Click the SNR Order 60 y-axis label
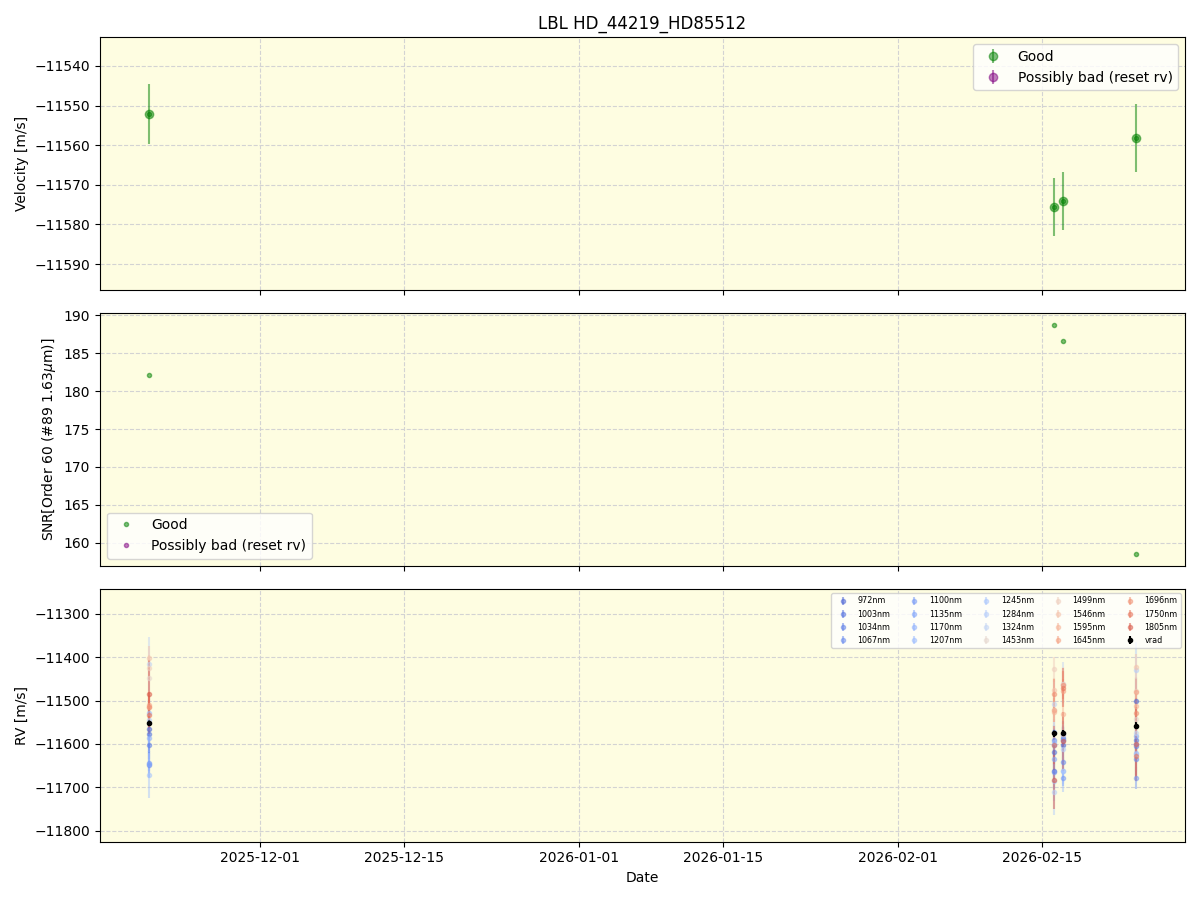Screen dimensions: 1200x900 coord(48,439)
